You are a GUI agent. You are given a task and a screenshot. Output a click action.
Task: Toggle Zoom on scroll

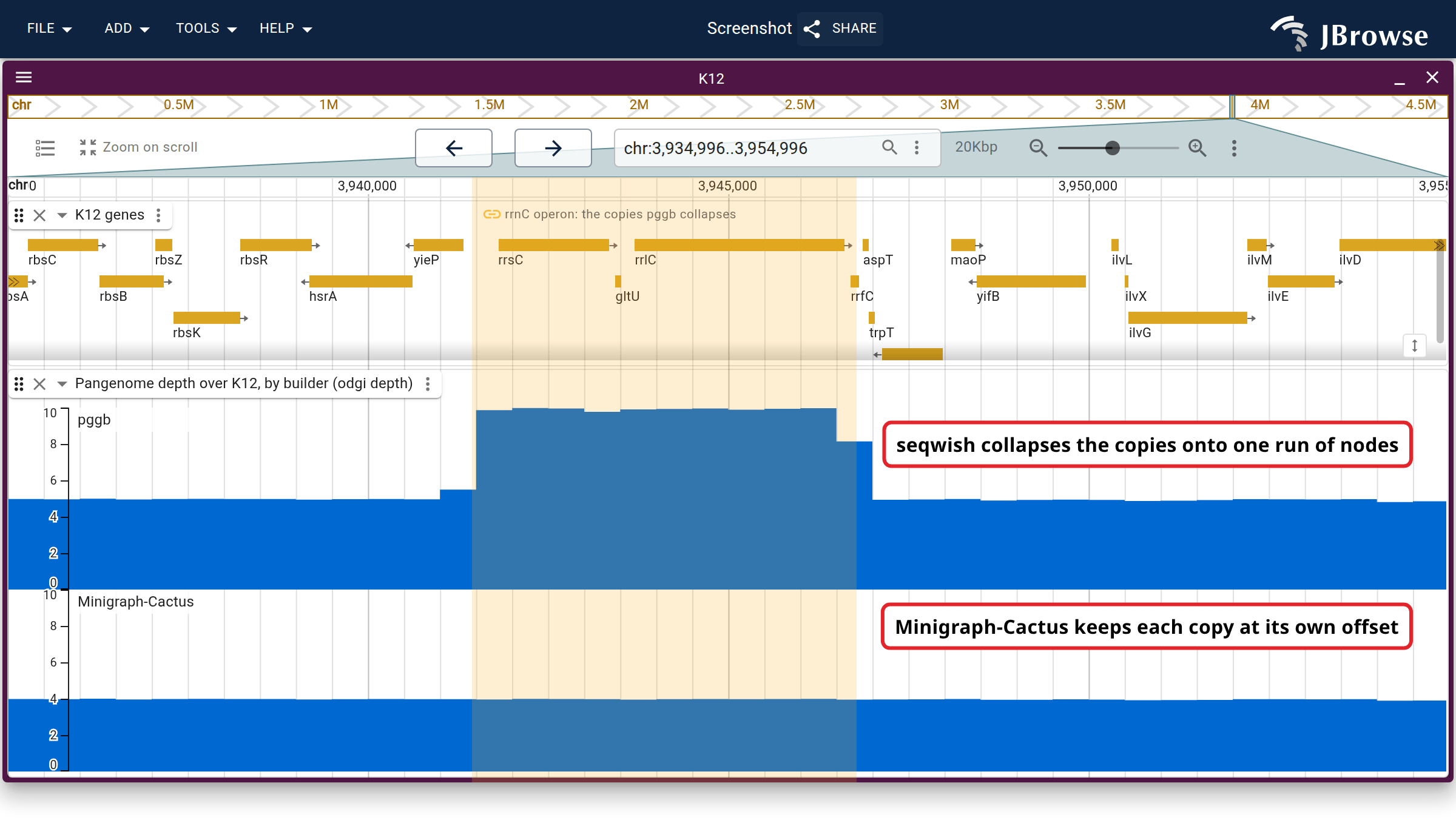[138, 147]
